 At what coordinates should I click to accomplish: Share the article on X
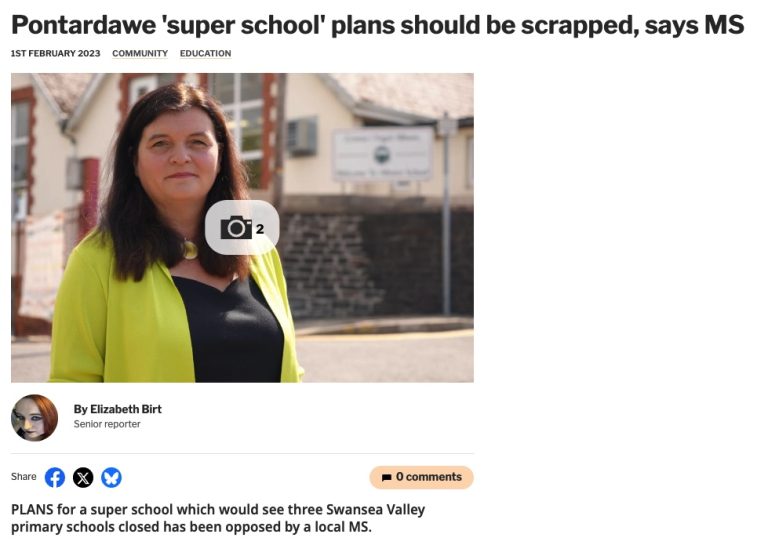click(x=83, y=477)
